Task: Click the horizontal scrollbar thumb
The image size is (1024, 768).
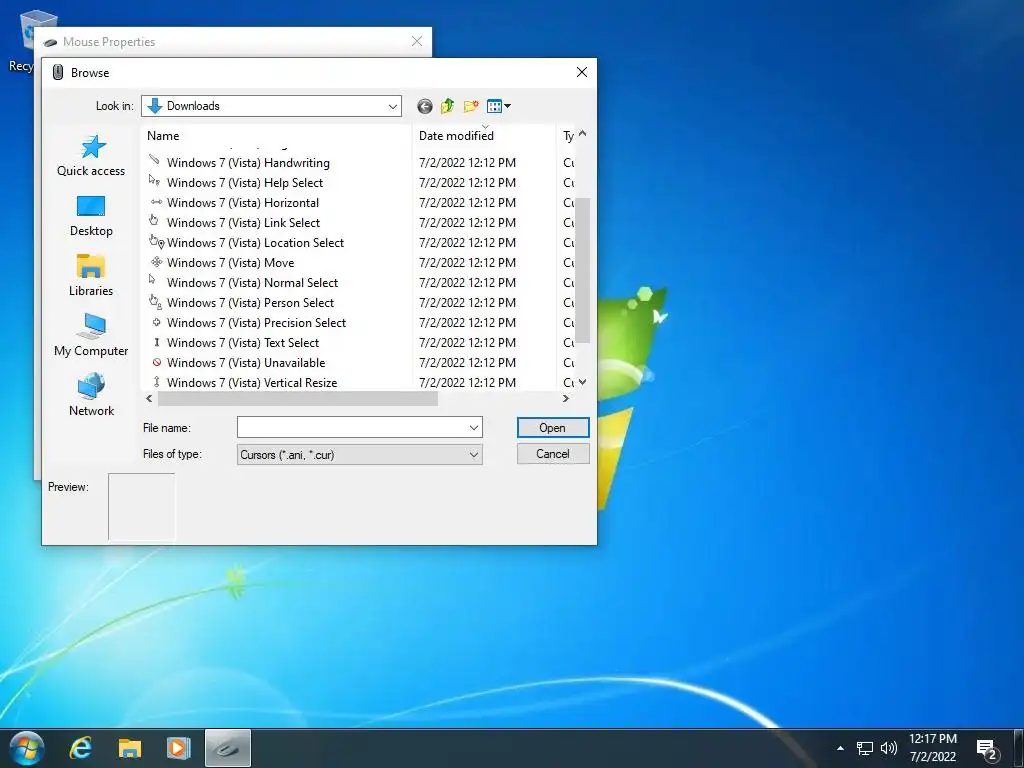Action: click(x=298, y=398)
